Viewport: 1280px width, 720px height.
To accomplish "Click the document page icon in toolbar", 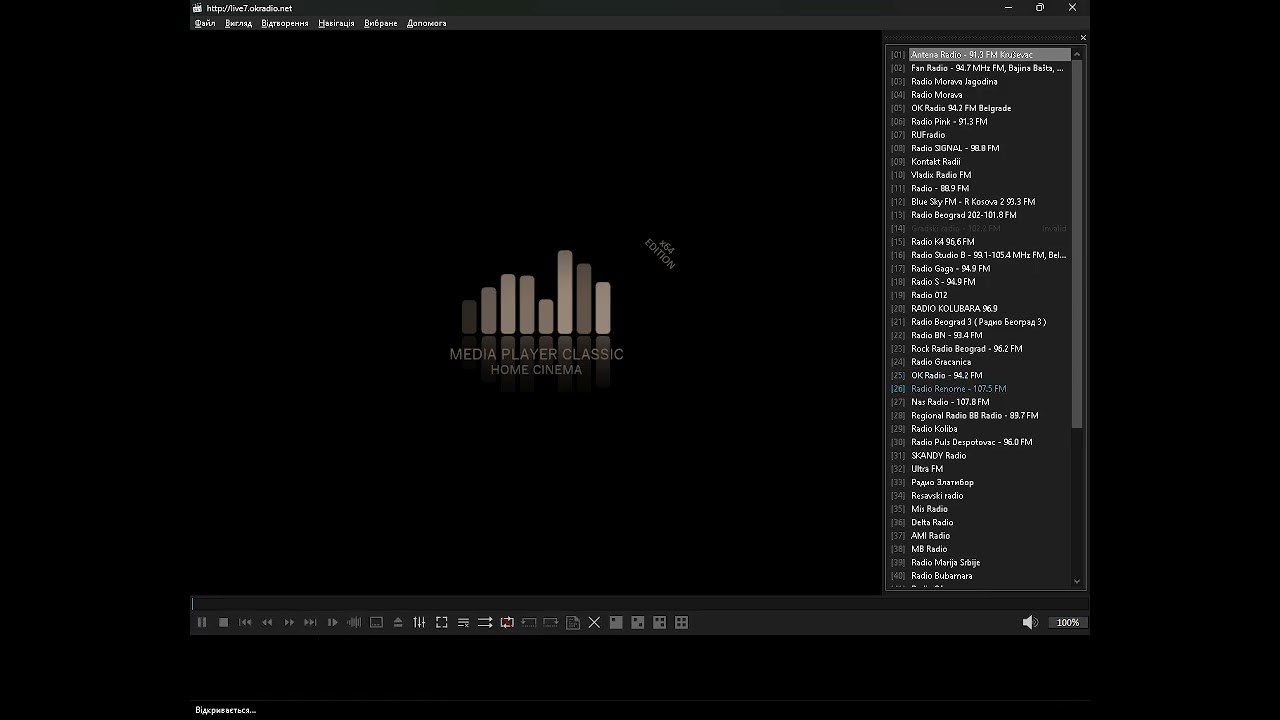I will point(573,622).
